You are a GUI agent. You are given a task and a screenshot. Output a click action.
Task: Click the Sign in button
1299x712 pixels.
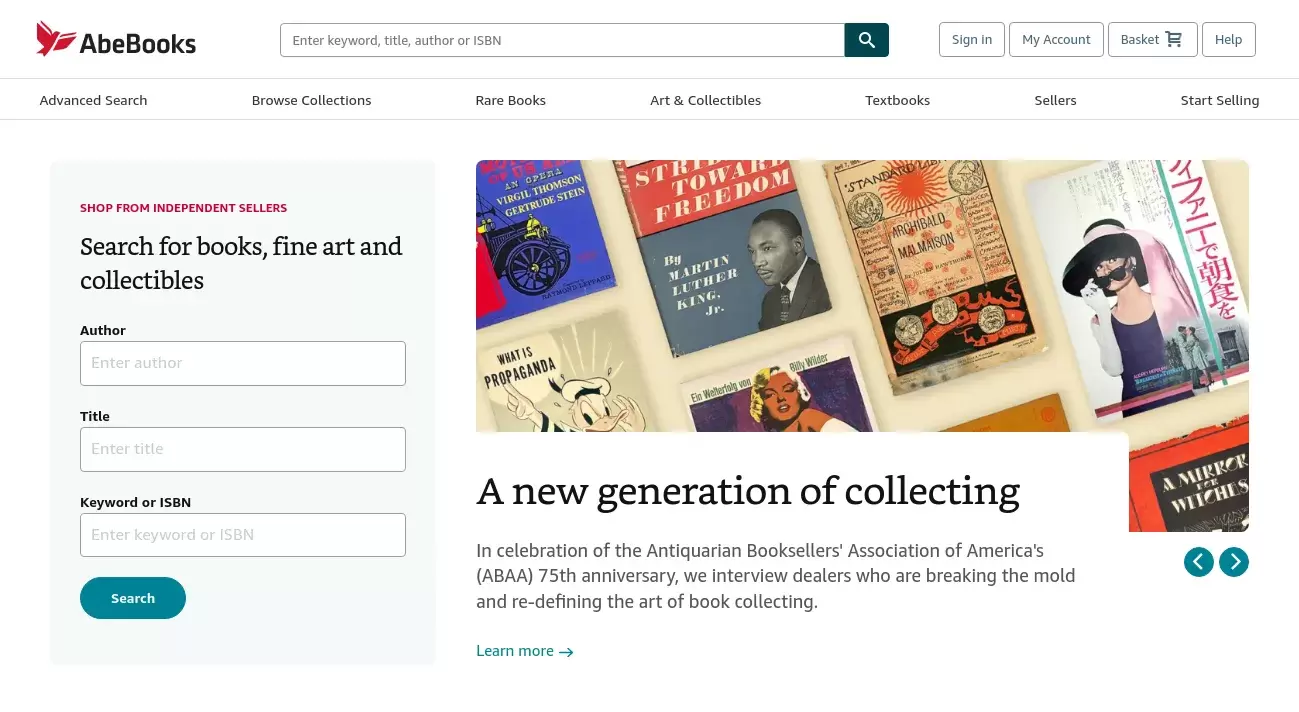[971, 40]
